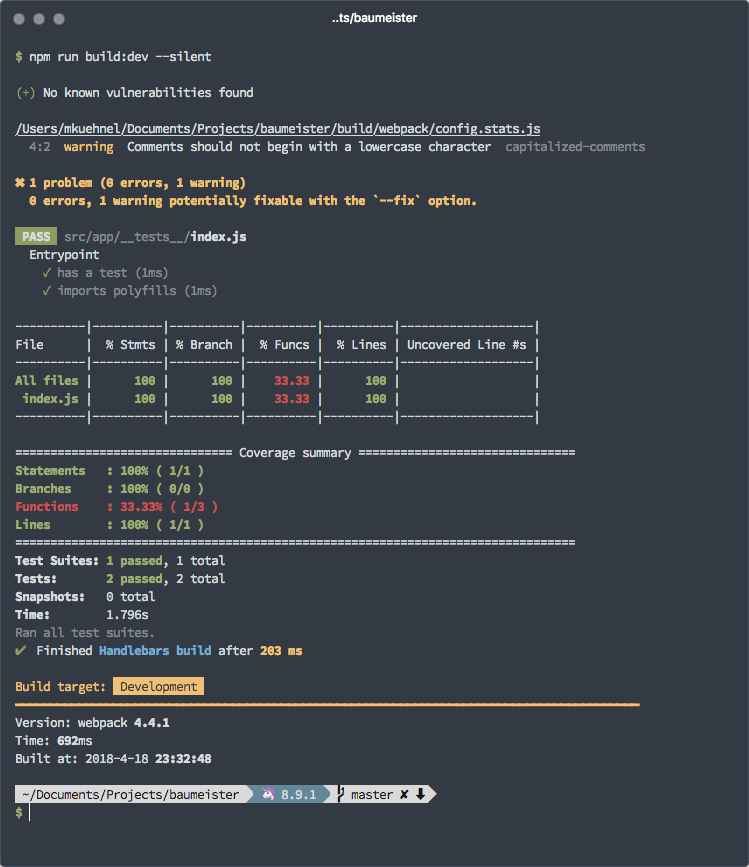This screenshot has height=867, width=749.
Task: Click the Node version unicorn icon in prompt
Action: point(268,795)
